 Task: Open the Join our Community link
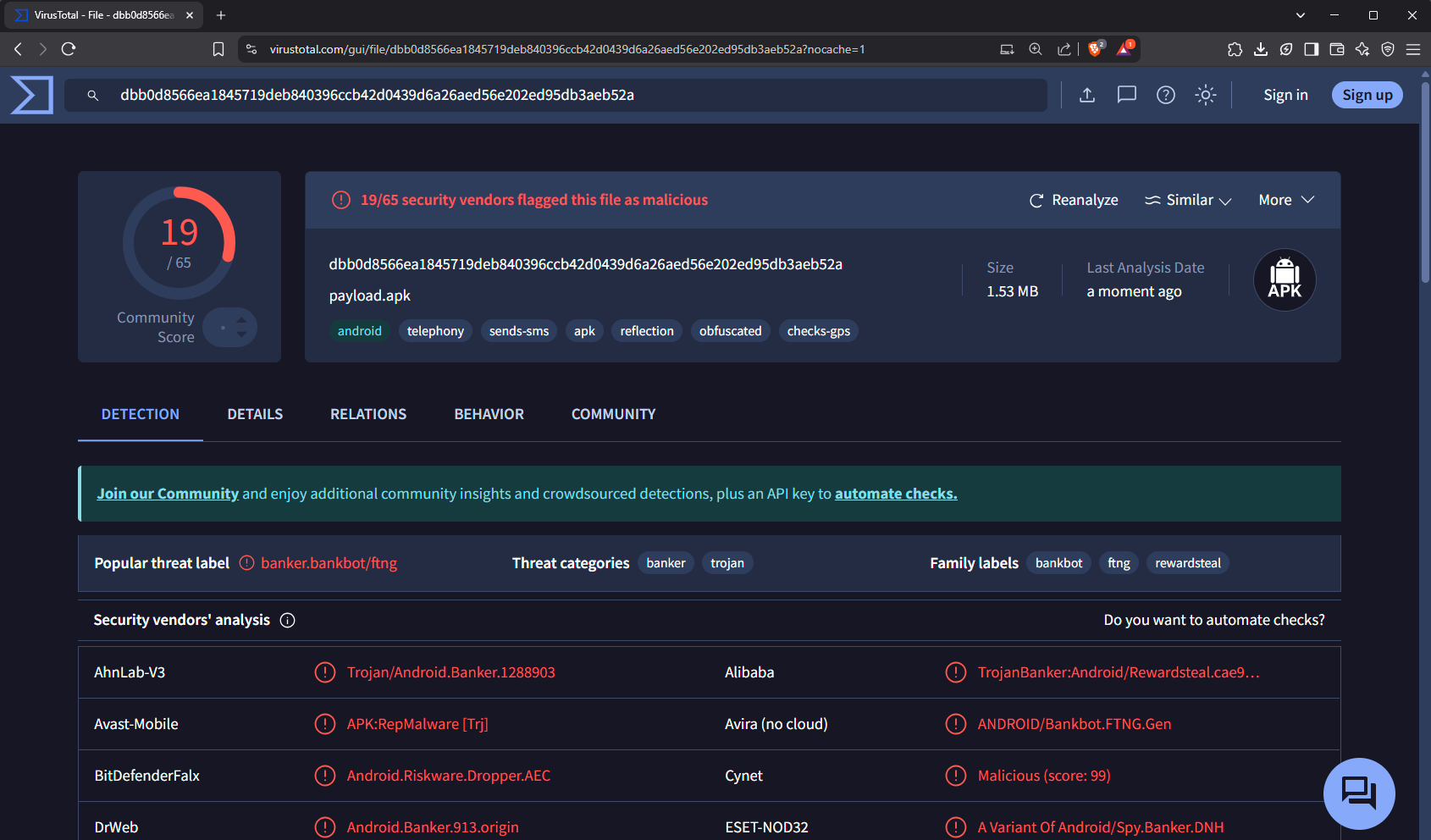(168, 494)
